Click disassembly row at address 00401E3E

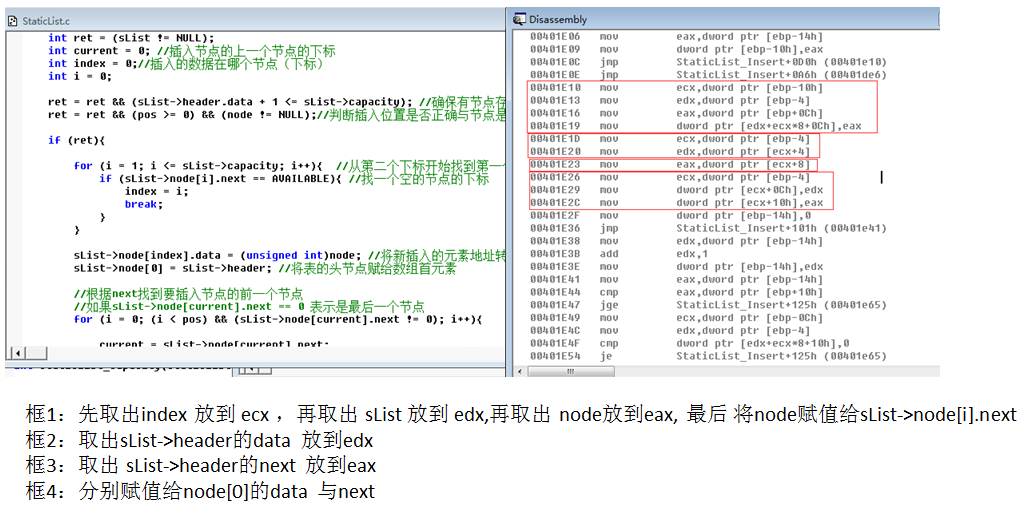coord(676,267)
